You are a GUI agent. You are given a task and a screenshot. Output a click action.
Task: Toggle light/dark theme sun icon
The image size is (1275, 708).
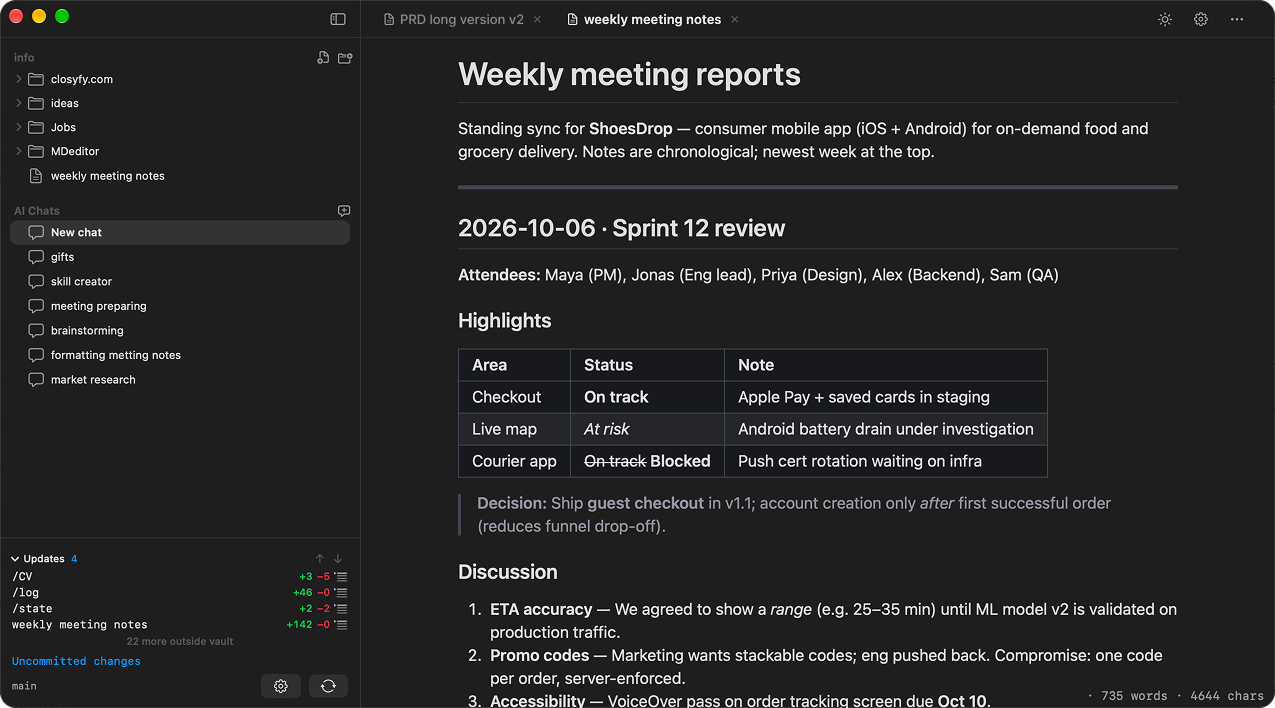coord(1165,19)
